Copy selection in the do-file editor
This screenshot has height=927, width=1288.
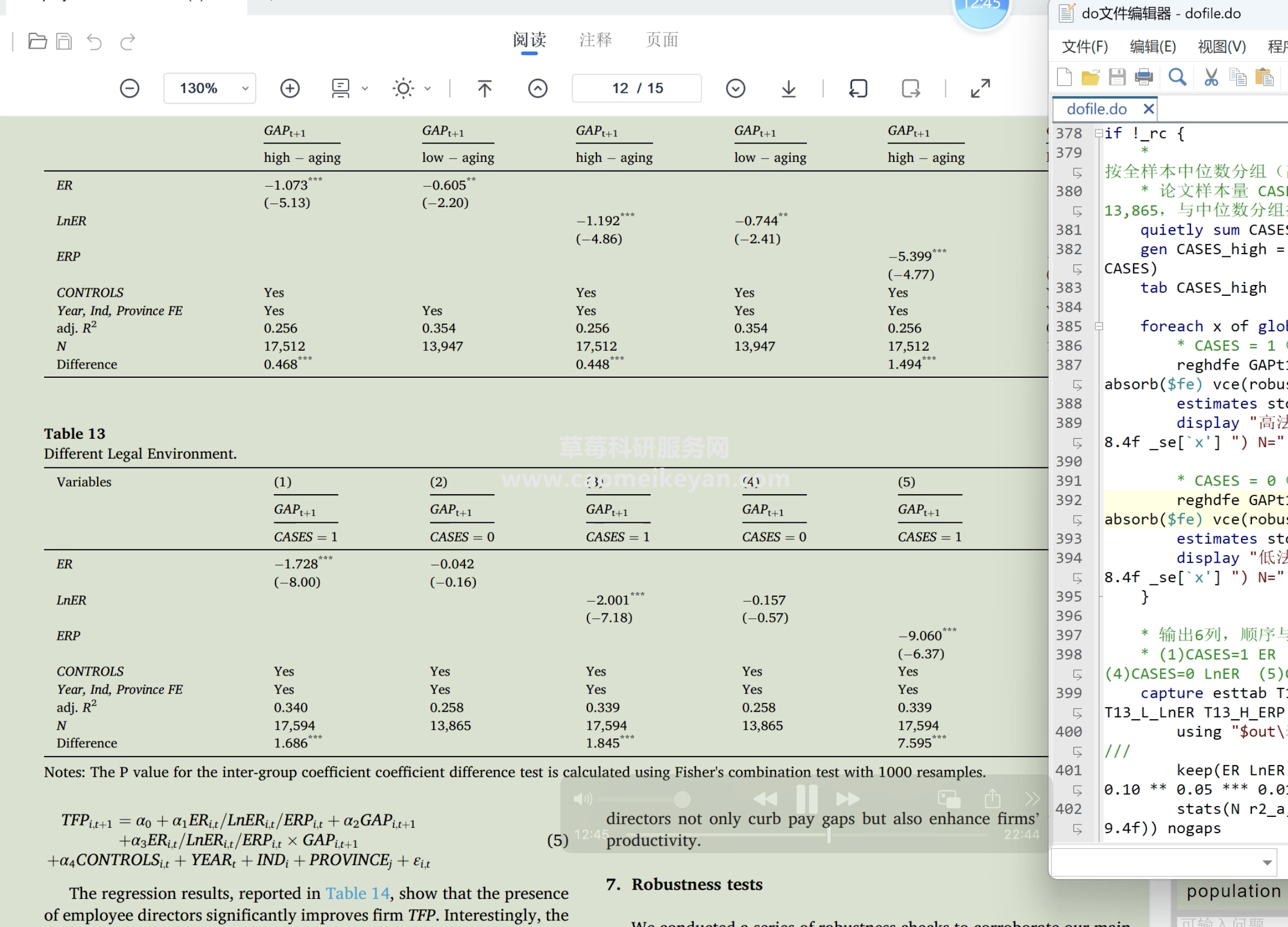pyautogui.click(x=1237, y=77)
